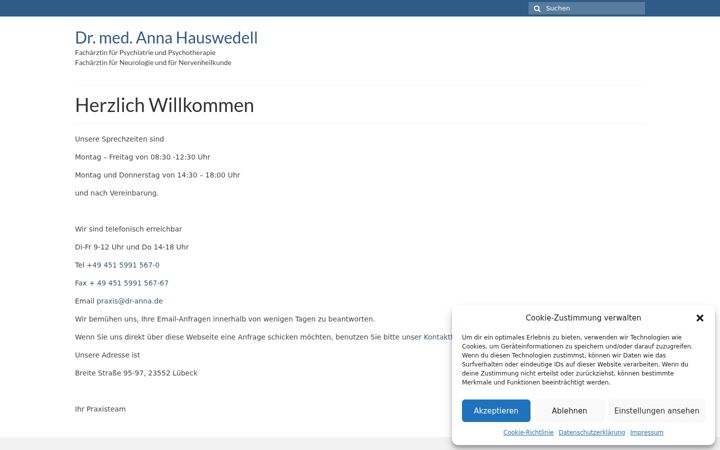Image resolution: width=720 pixels, height=450 pixels.
Task: Decline cookies with Ablehnen button
Action: click(x=569, y=411)
